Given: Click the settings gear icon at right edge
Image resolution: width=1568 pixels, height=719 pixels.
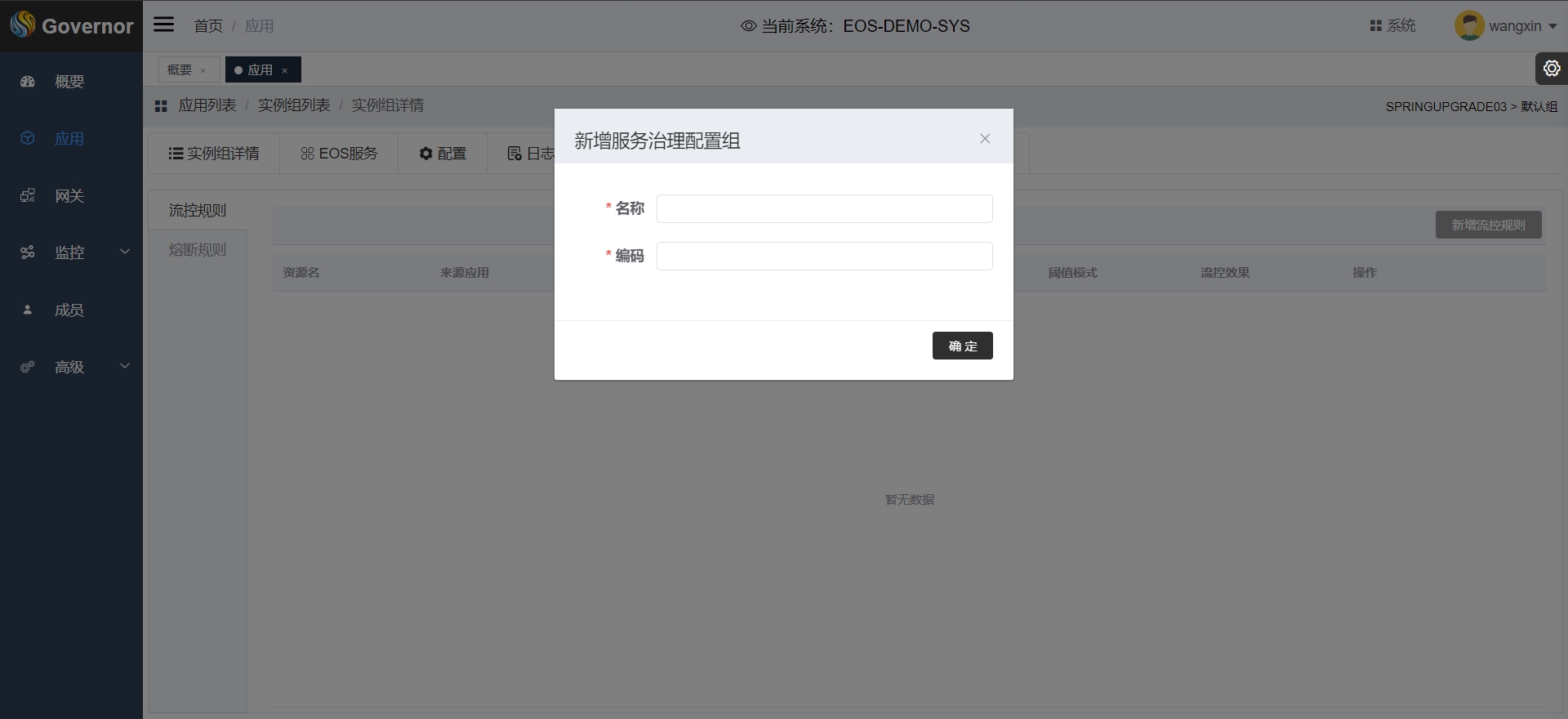Looking at the screenshot, I should (1551, 69).
